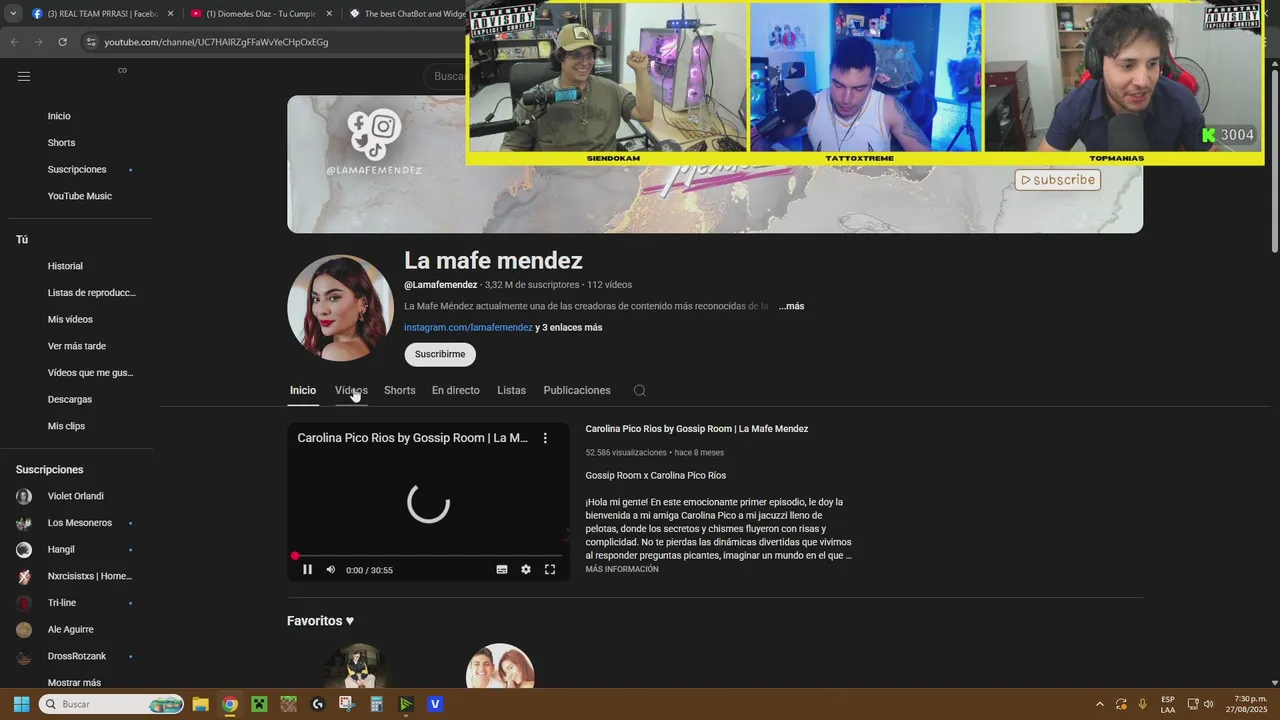Open the y 3 enlaces más links

pyautogui.click(x=569, y=327)
